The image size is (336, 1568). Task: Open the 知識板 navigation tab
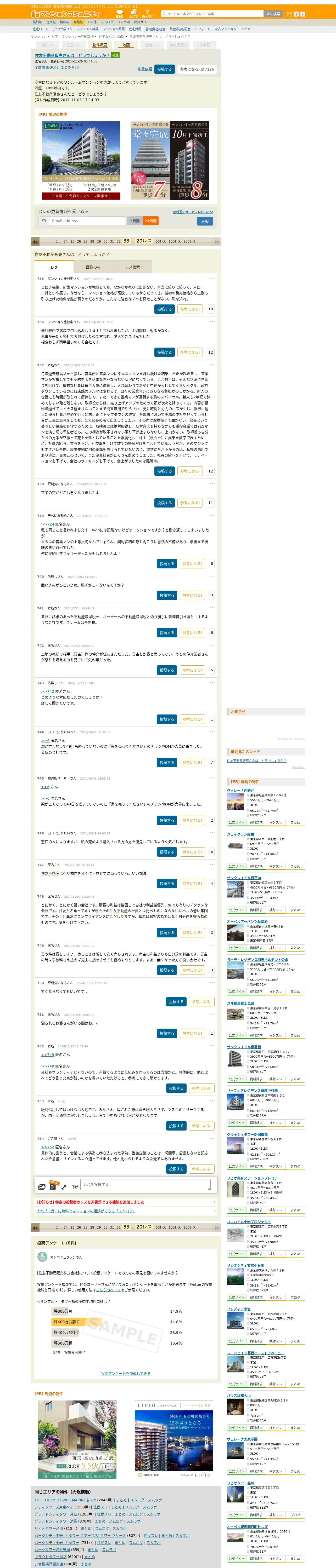point(78,22)
